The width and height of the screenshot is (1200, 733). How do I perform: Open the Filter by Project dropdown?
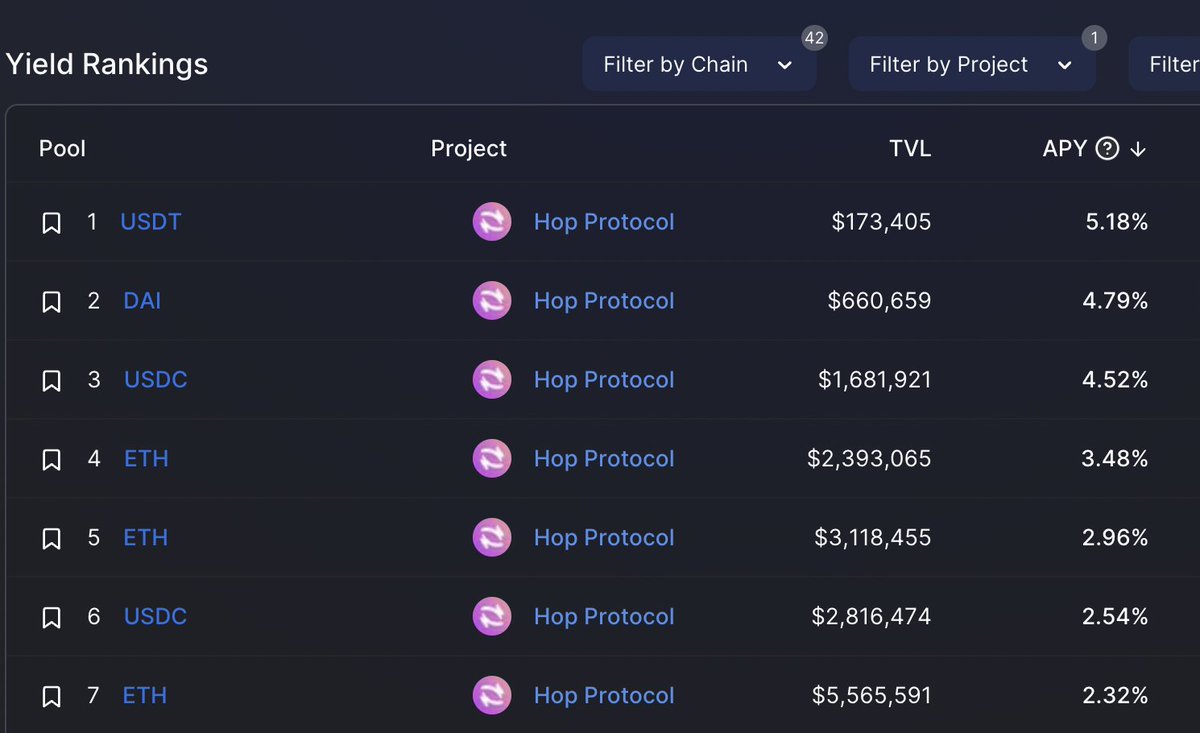pos(971,65)
